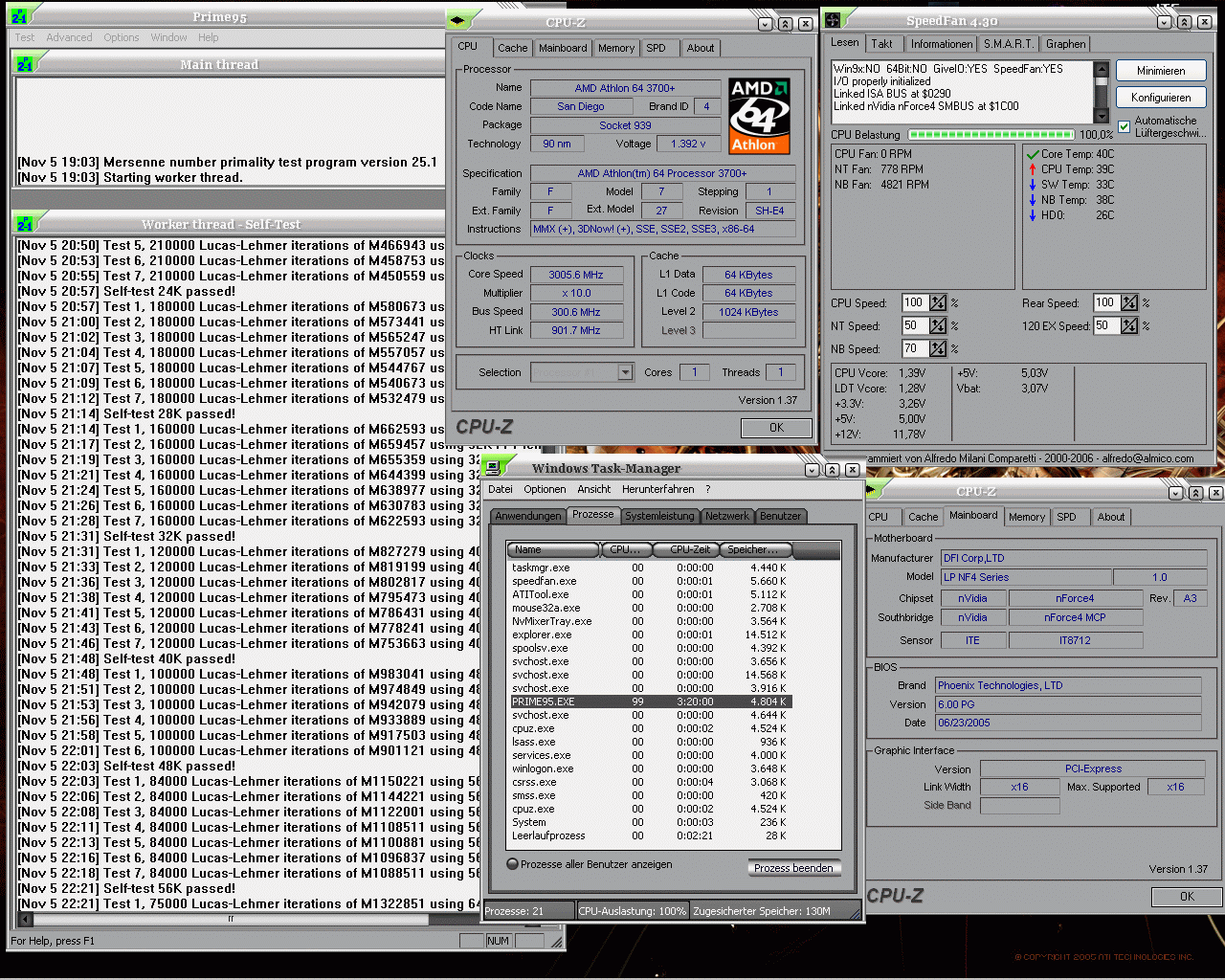The image size is (1225, 980).
Task: Switch to S.M.A.R.T. tab in SpeedFan
Action: click(1009, 44)
